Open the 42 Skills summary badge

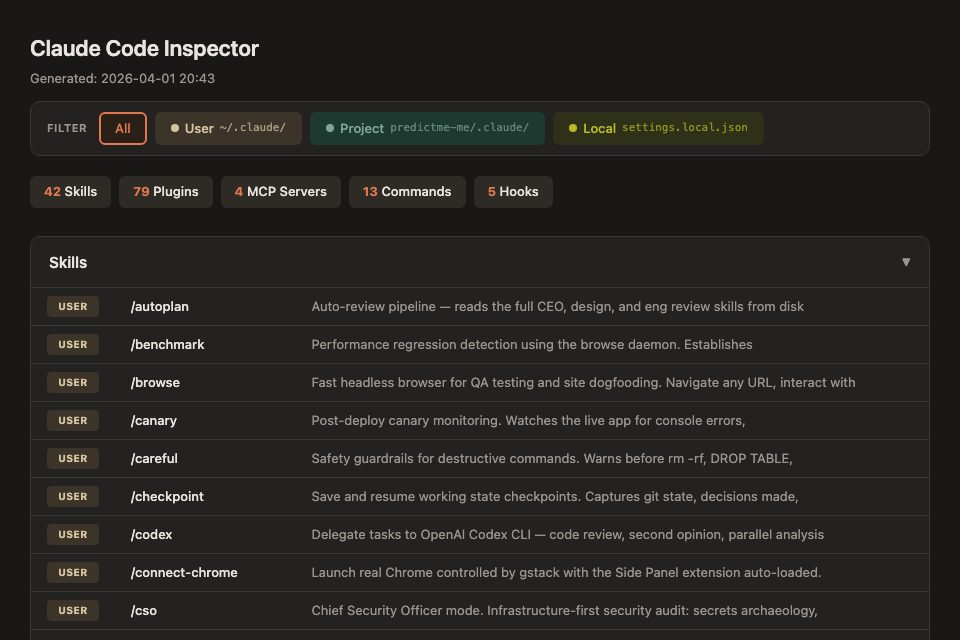(70, 191)
